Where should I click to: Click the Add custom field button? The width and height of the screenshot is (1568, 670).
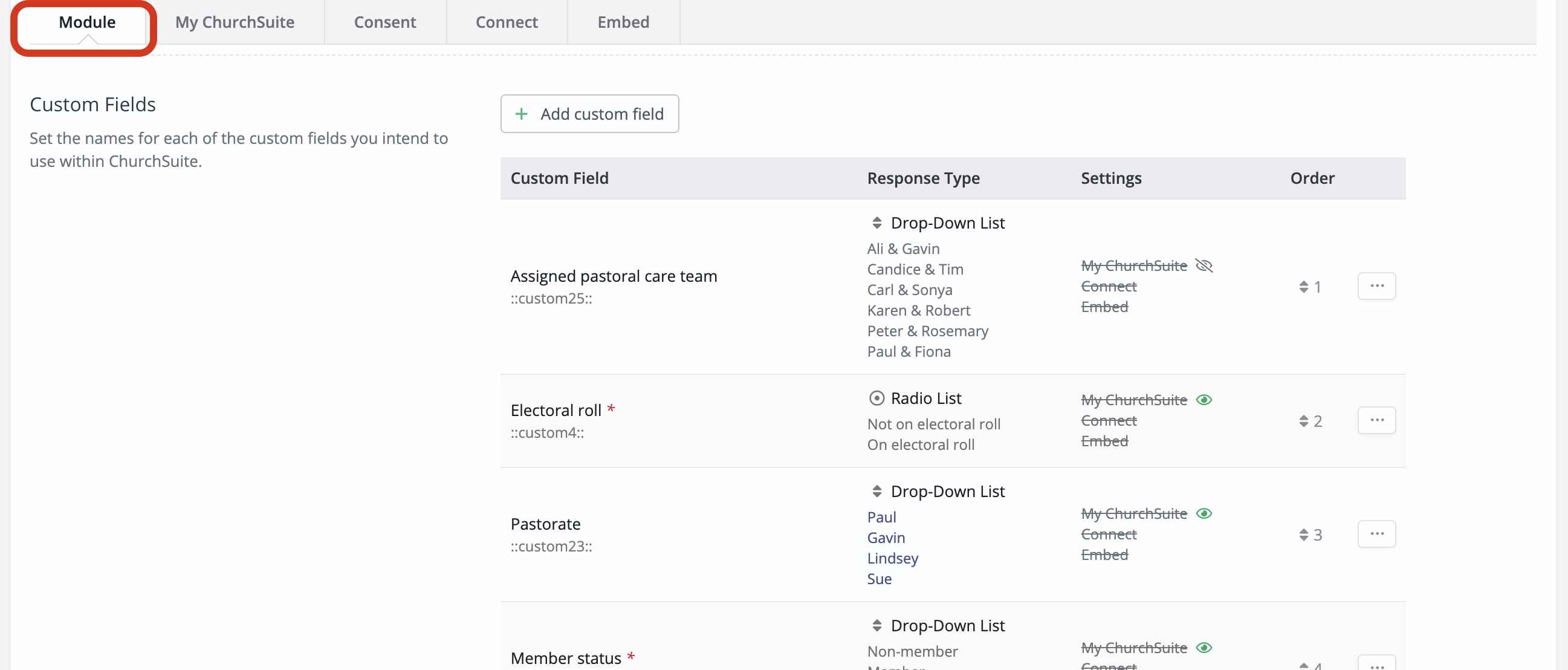[x=589, y=114]
